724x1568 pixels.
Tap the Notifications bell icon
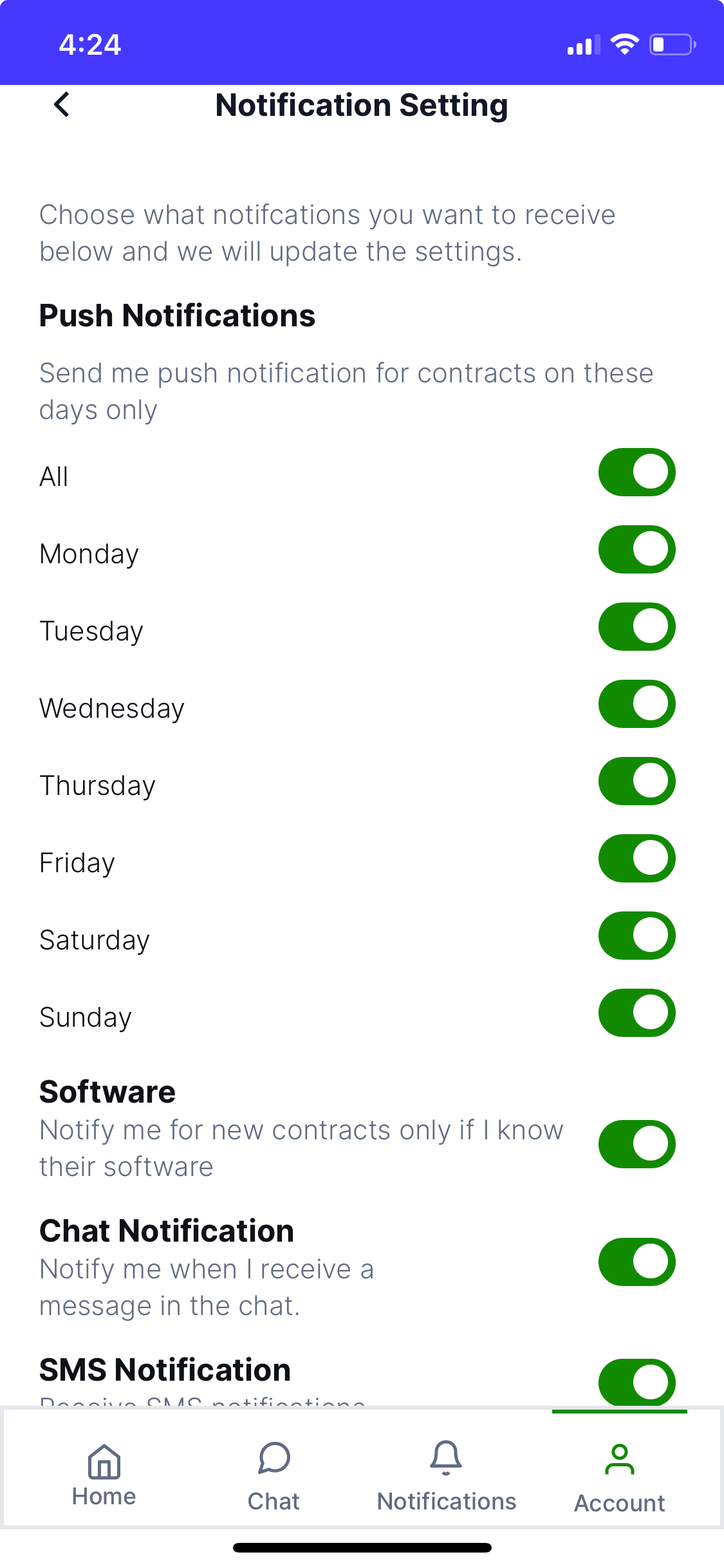pos(446,1458)
